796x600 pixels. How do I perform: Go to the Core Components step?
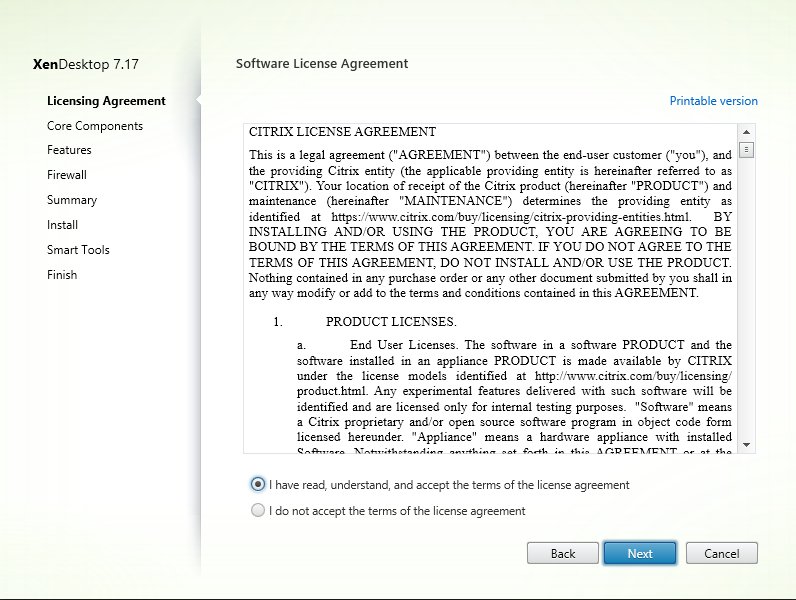(x=95, y=126)
